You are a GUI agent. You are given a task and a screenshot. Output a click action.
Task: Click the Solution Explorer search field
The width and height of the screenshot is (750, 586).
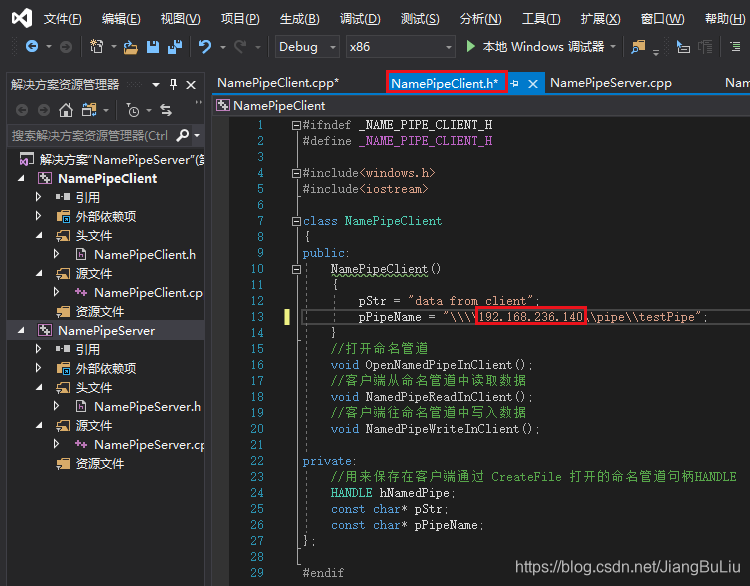tap(91, 136)
